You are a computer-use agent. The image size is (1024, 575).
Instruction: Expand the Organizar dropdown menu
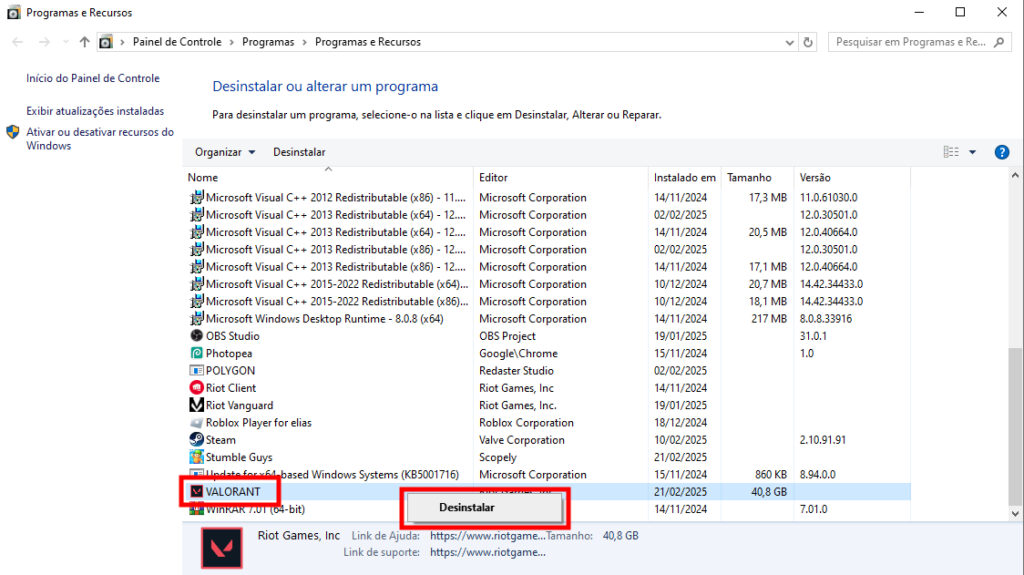225,152
